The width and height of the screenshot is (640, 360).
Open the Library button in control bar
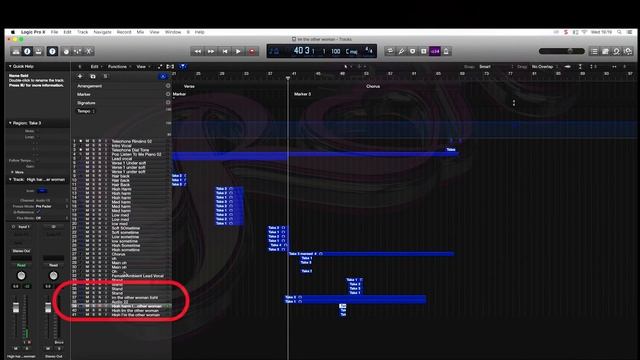[x=16, y=51]
